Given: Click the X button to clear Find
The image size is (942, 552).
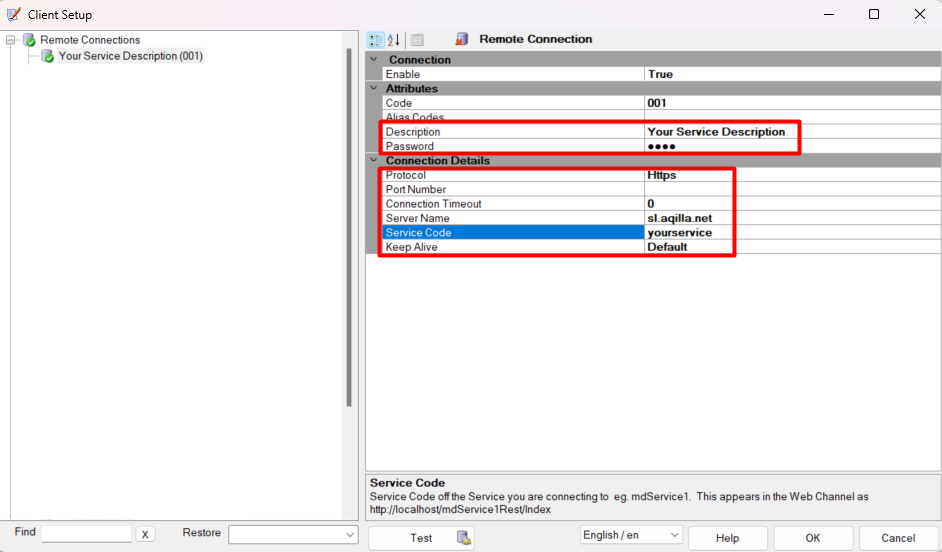Looking at the screenshot, I should 145,535.
